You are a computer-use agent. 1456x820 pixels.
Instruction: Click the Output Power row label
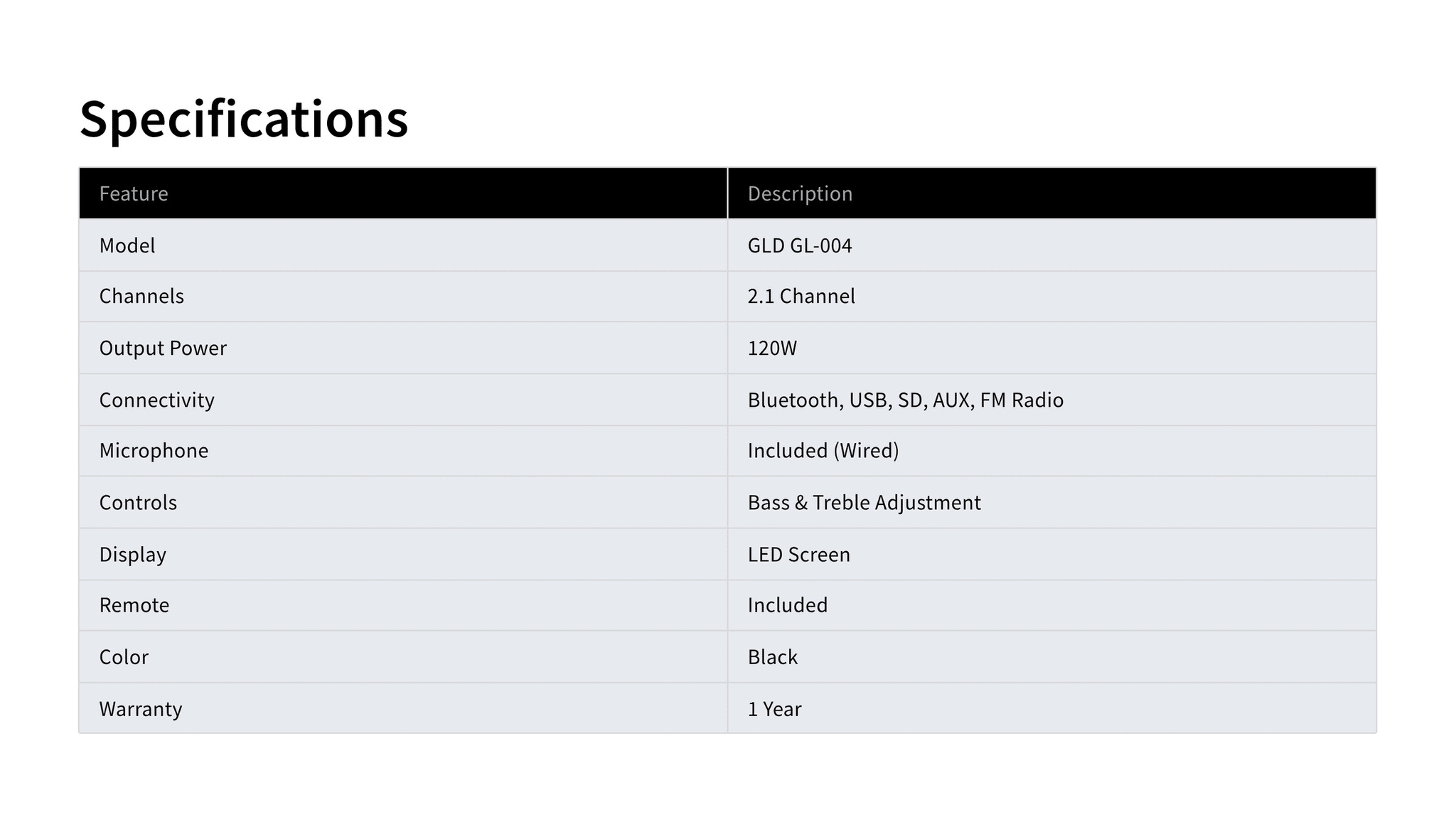pos(163,348)
